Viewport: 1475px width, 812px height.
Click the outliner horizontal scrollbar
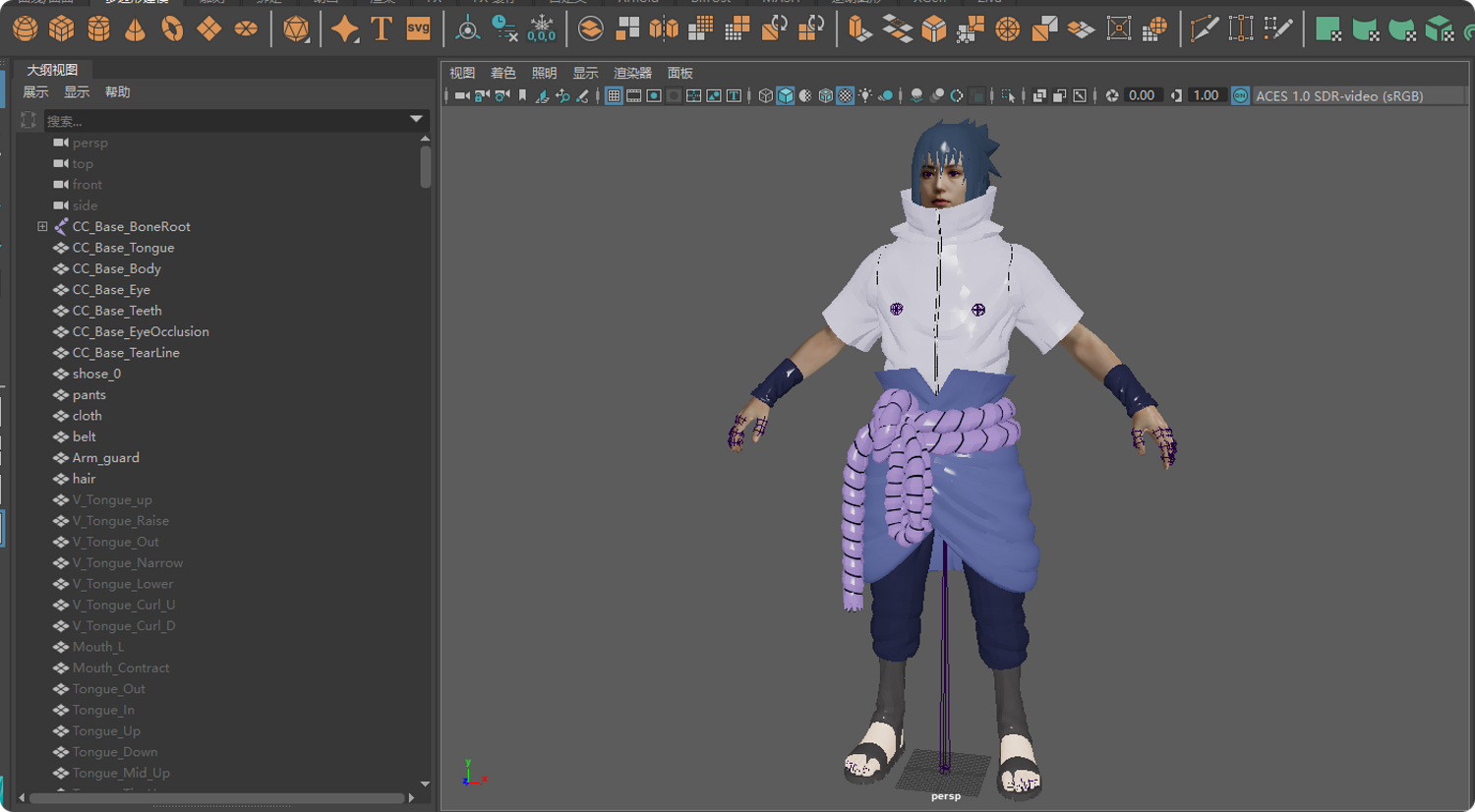coord(216,798)
